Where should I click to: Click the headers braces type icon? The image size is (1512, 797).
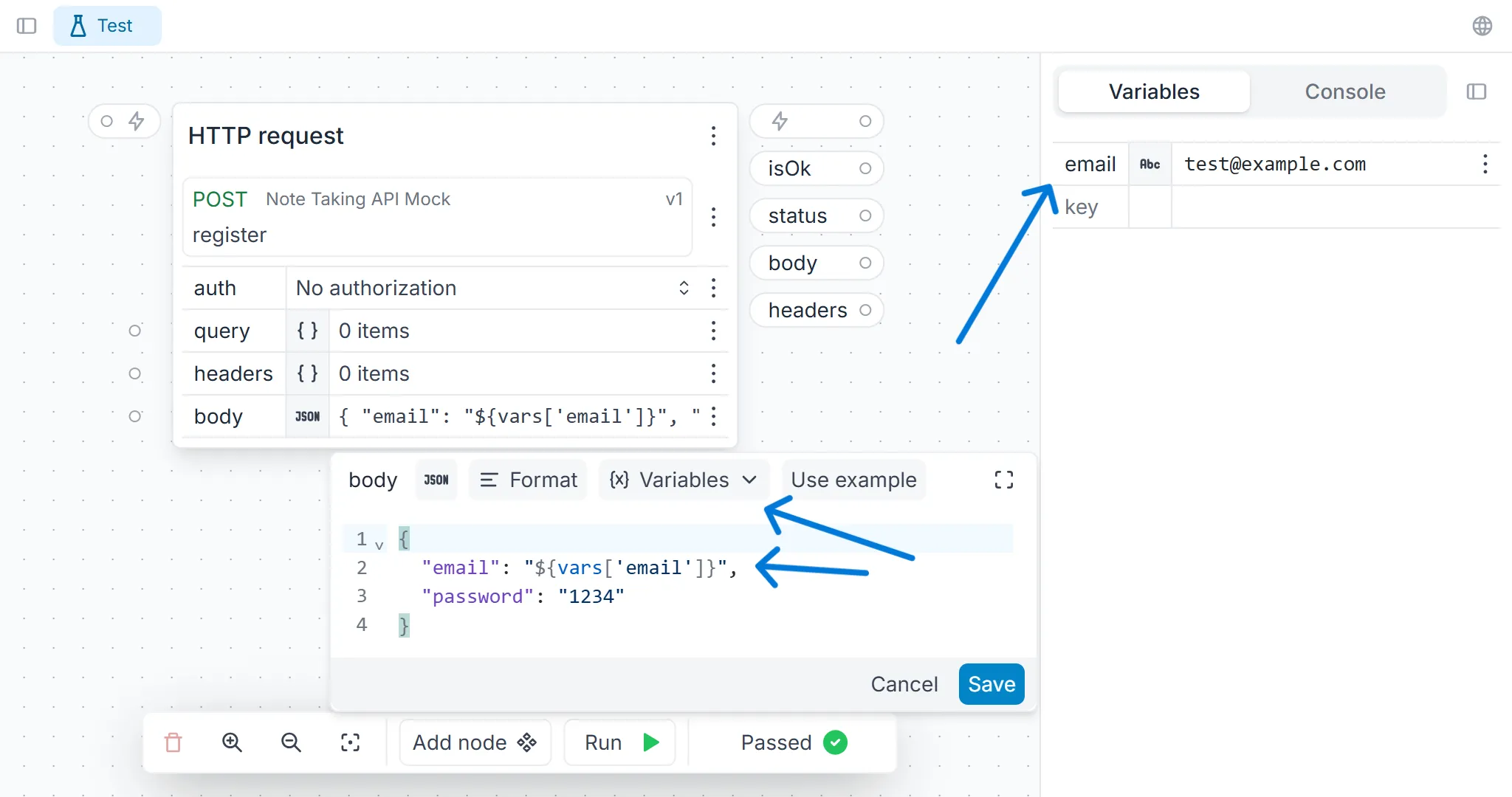tap(307, 373)
